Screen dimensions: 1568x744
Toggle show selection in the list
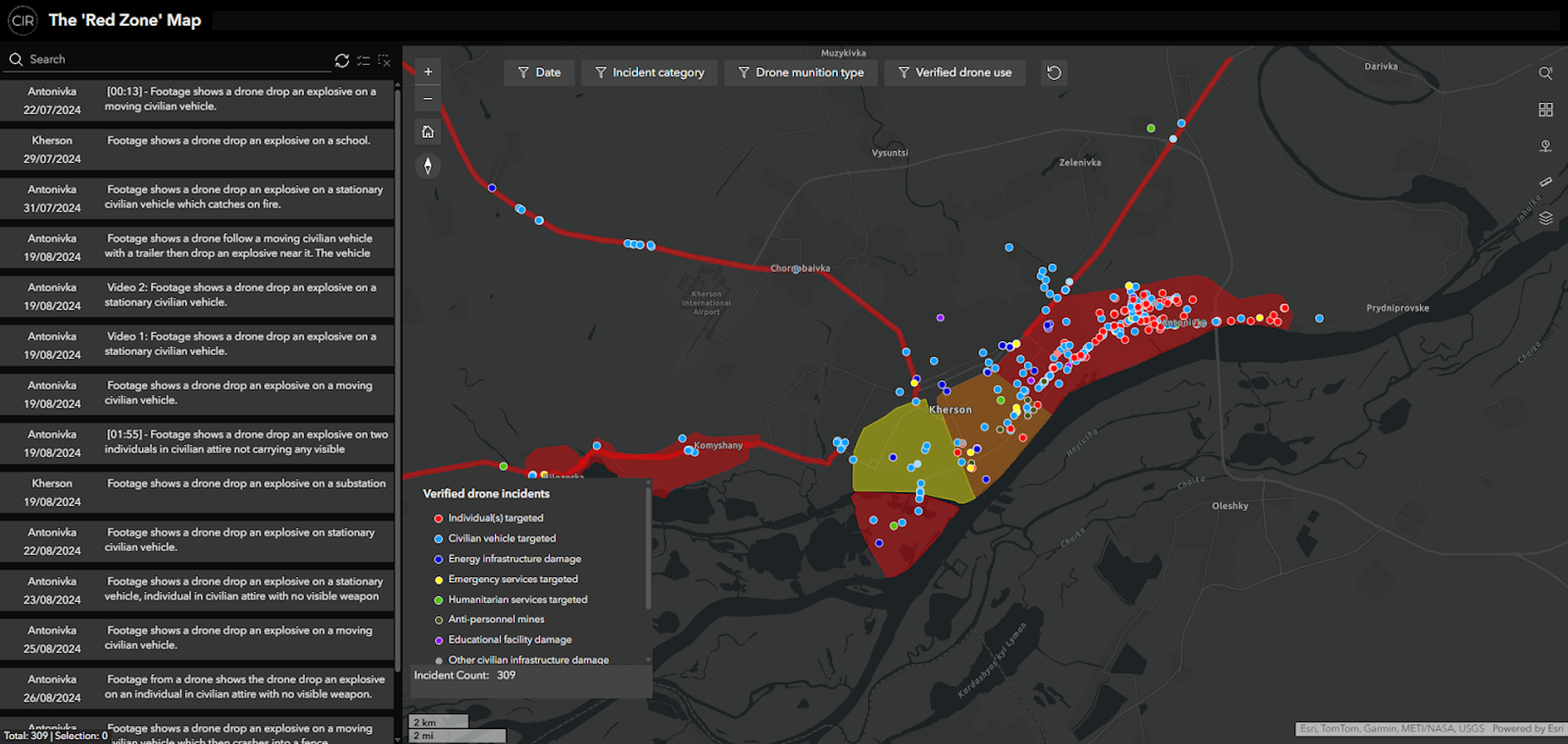pyautogui.click(x=363, y=60)
